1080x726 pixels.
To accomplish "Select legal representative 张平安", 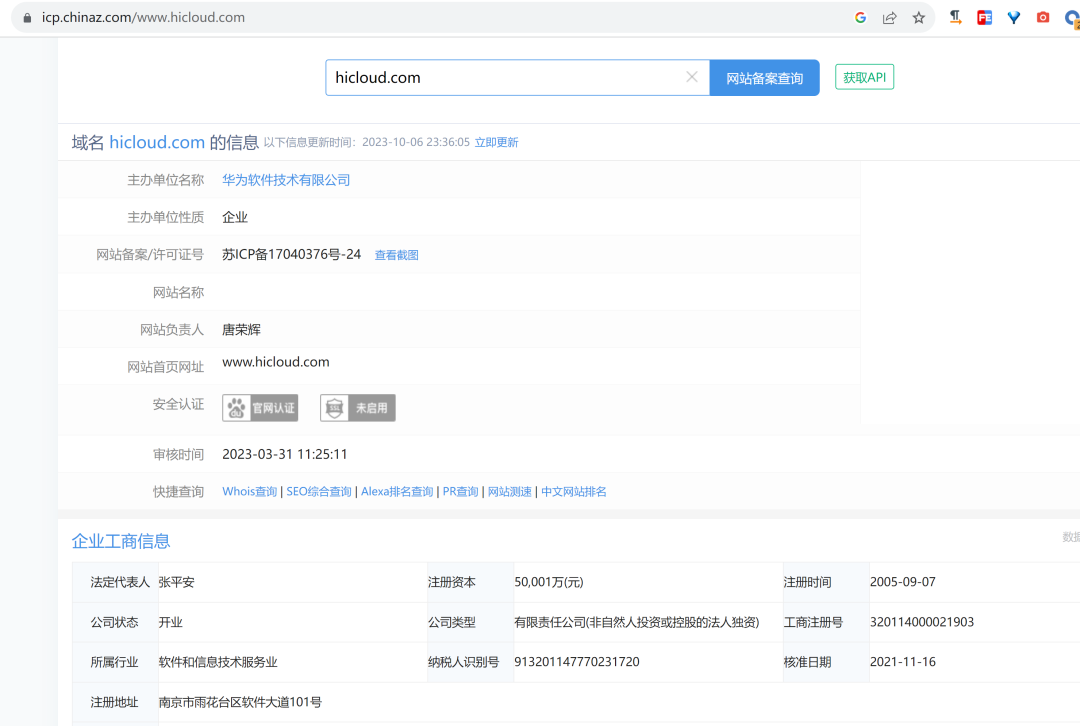I will (x=176, y=583).
